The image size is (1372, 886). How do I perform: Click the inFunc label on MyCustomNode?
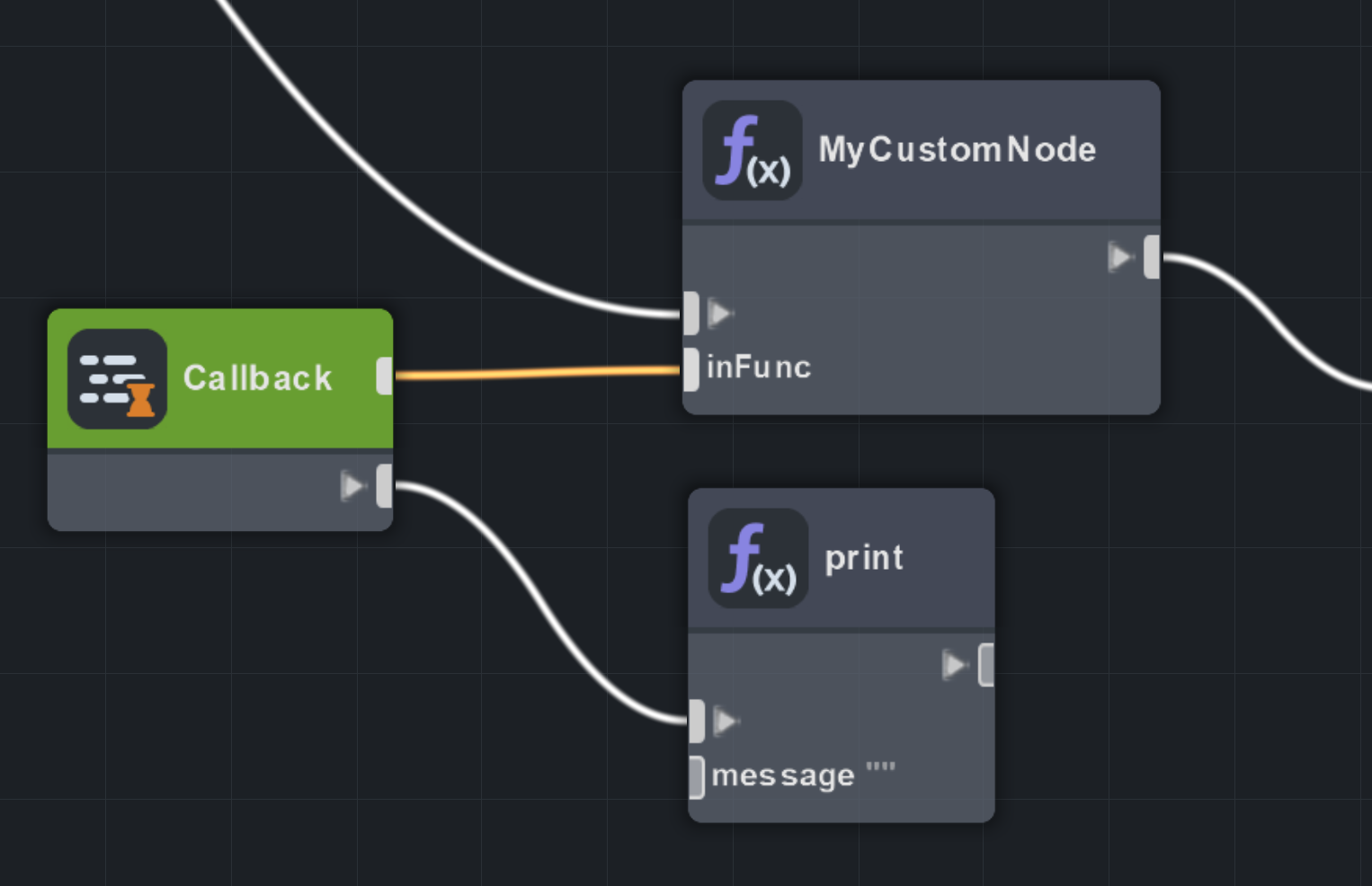tap(758, 368)
